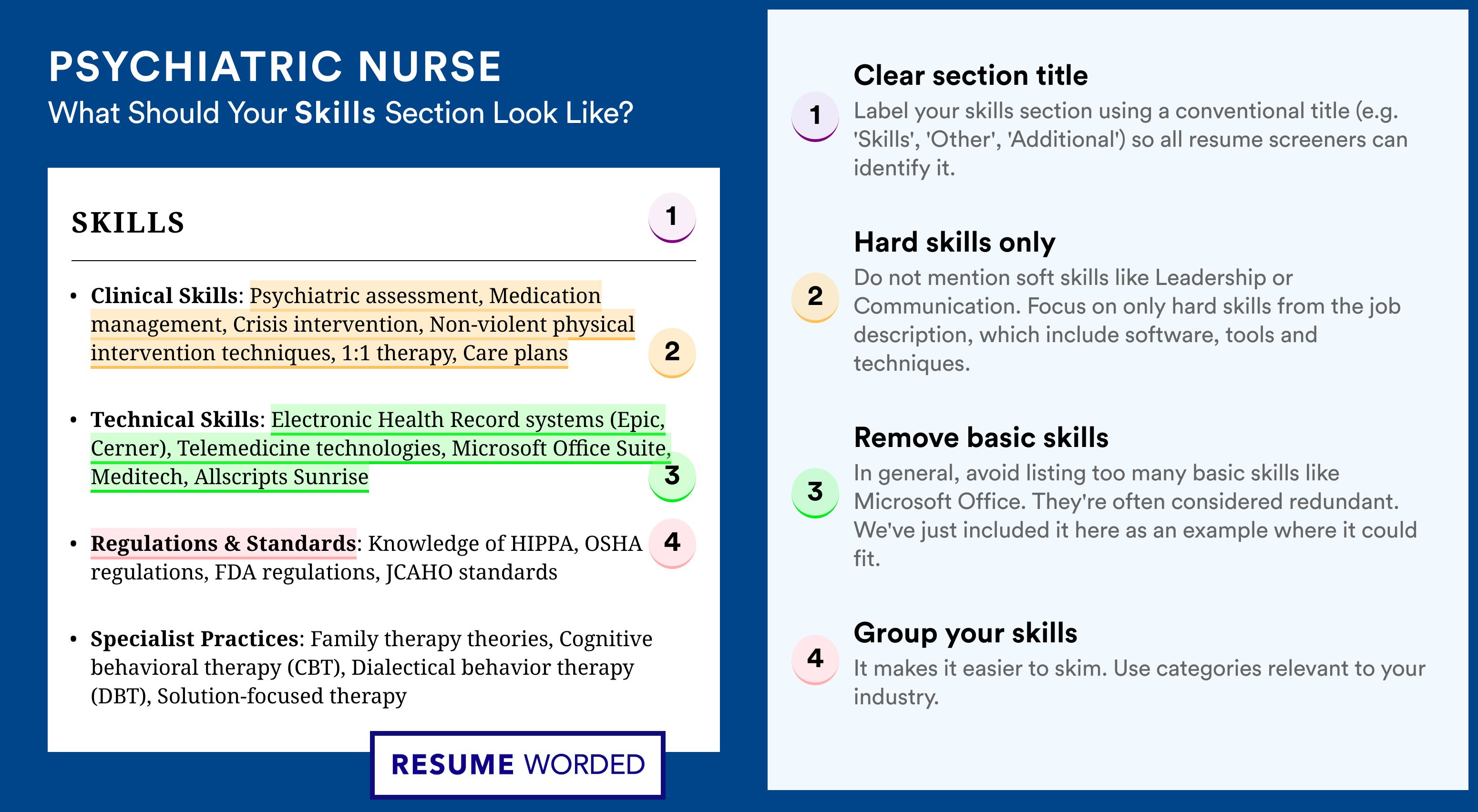Click the green number 3 badge in resume
Viewport: 1478px width, 812px height.
pyautogui.click(x=672, y=477)
